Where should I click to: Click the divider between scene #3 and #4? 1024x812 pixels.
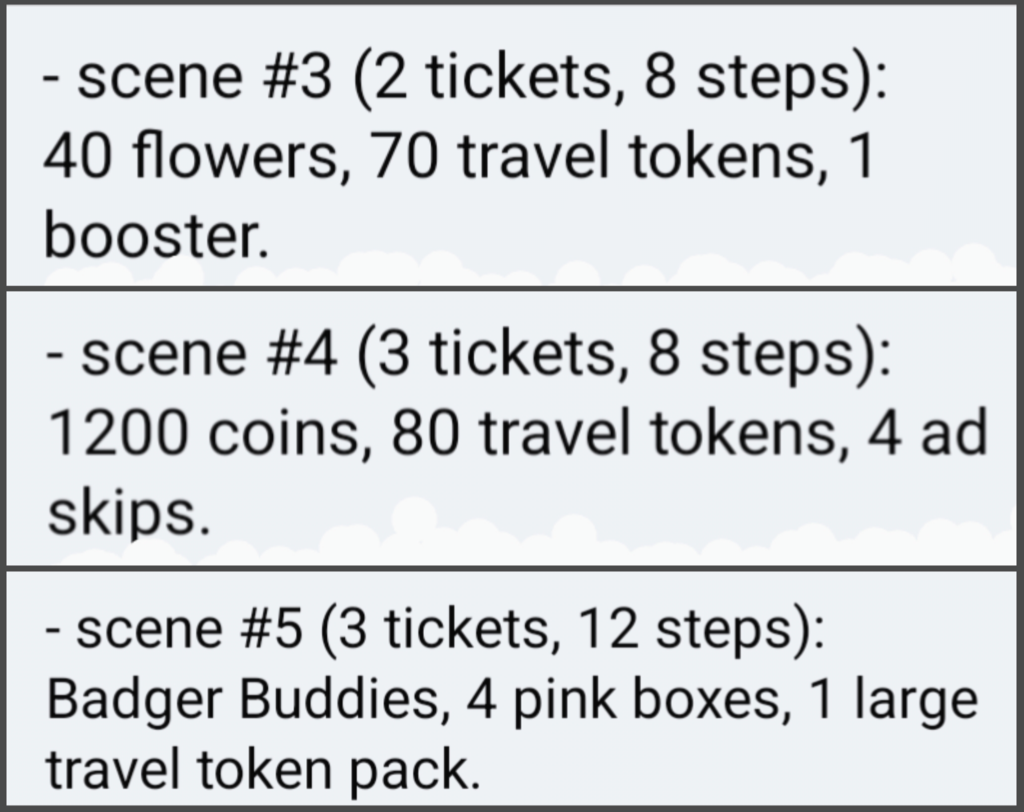coord(512,288)
